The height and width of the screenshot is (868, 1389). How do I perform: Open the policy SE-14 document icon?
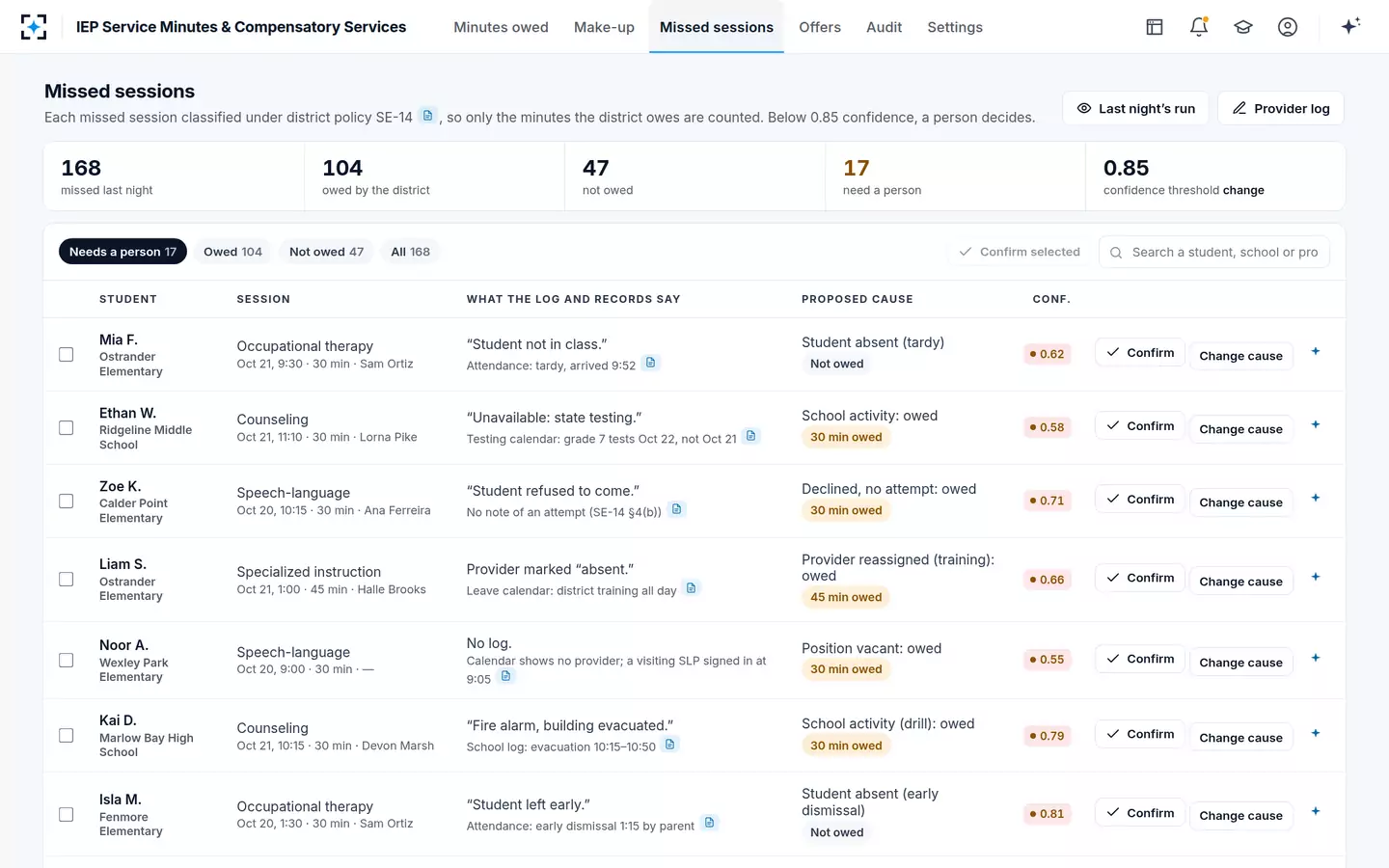pyautogui.click(x=428, y=116)
